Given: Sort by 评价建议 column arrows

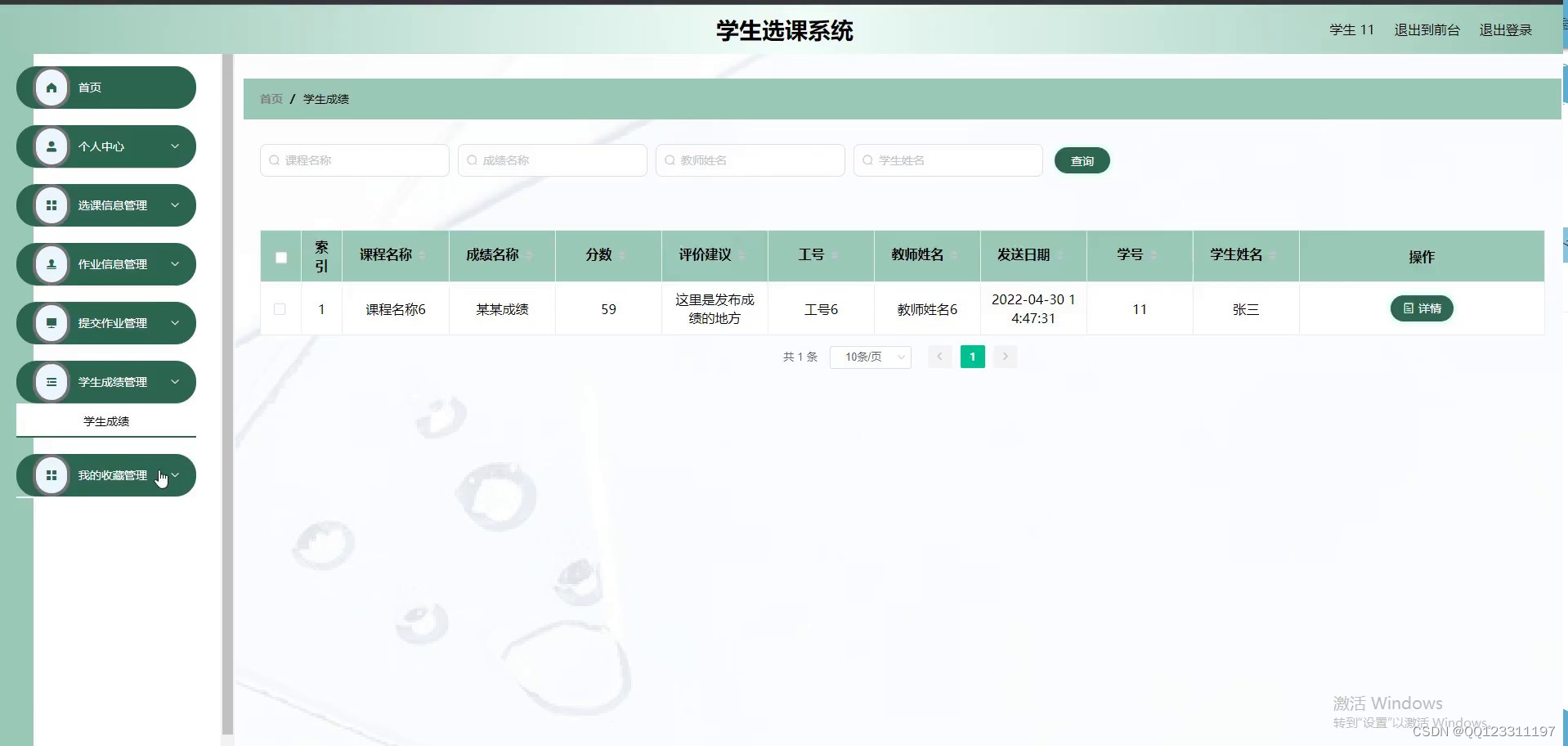Looking at the screenshot, I should pos(741,256).
